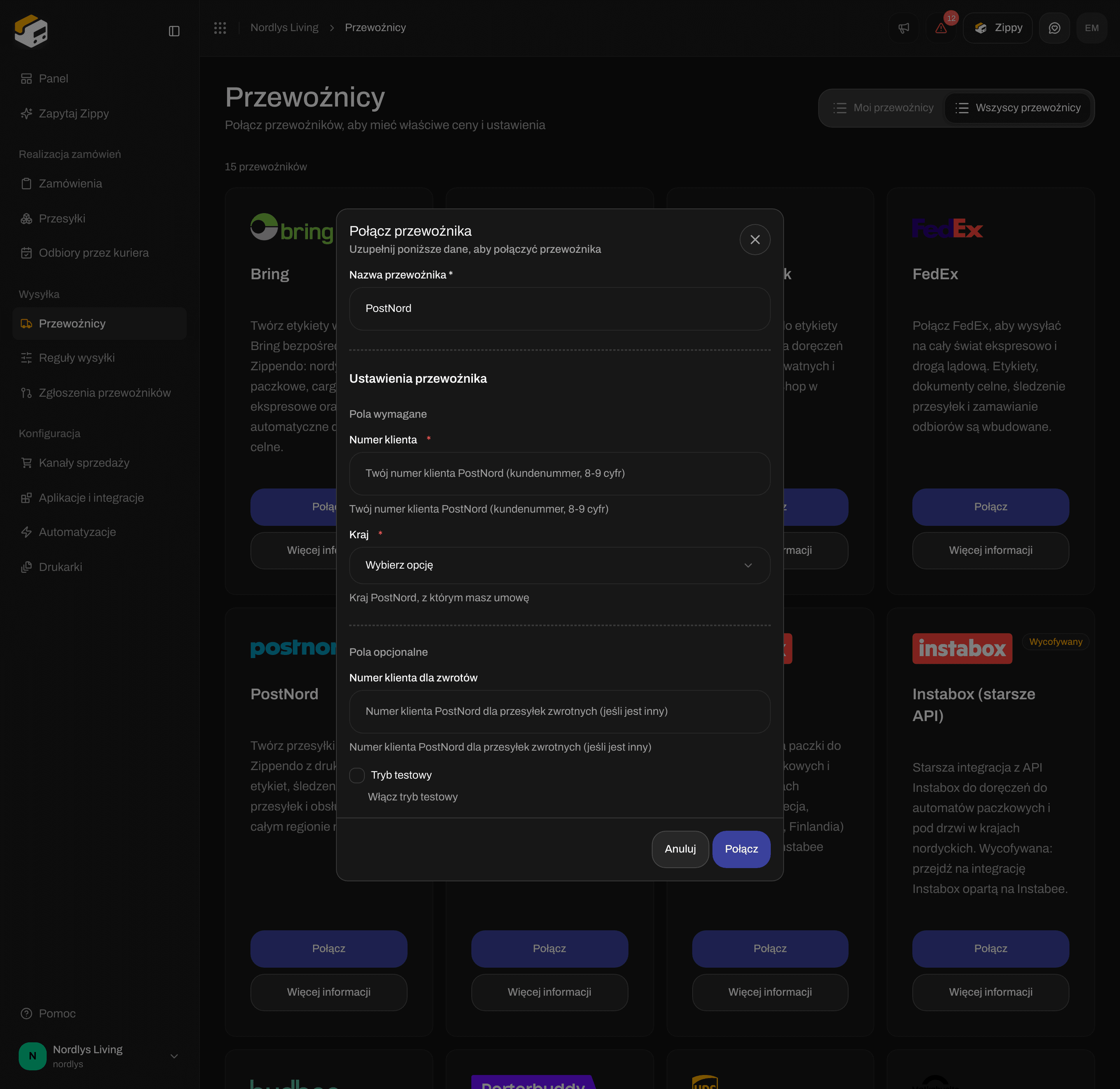Open the chat support icon

coord(1054,28)
